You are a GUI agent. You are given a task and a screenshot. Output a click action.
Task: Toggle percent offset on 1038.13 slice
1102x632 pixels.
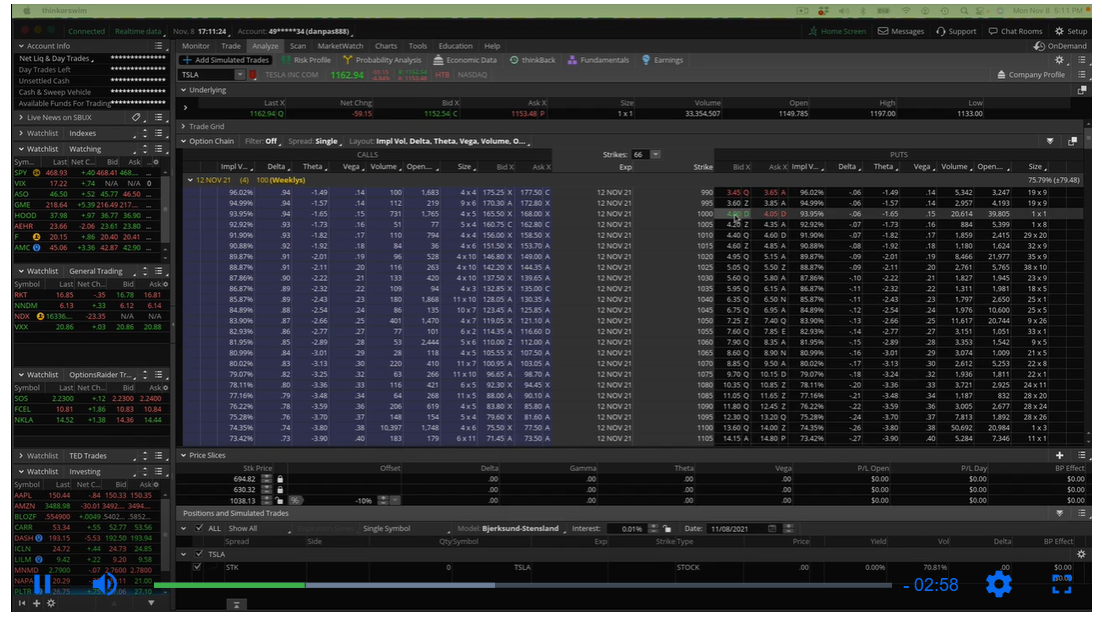pyautogui.click(x=294, y=501)
